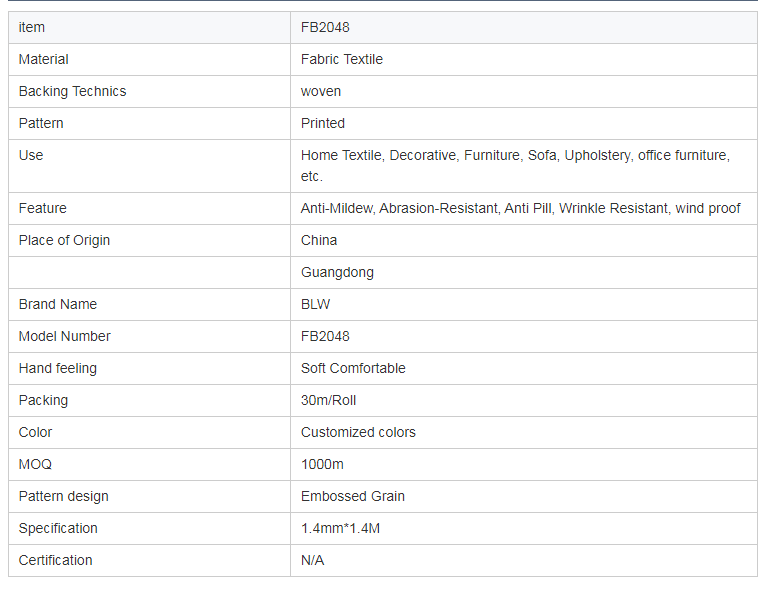Click the 'Printed' pattern value
This screenshot has height=589, width=766.
(323, 123)
